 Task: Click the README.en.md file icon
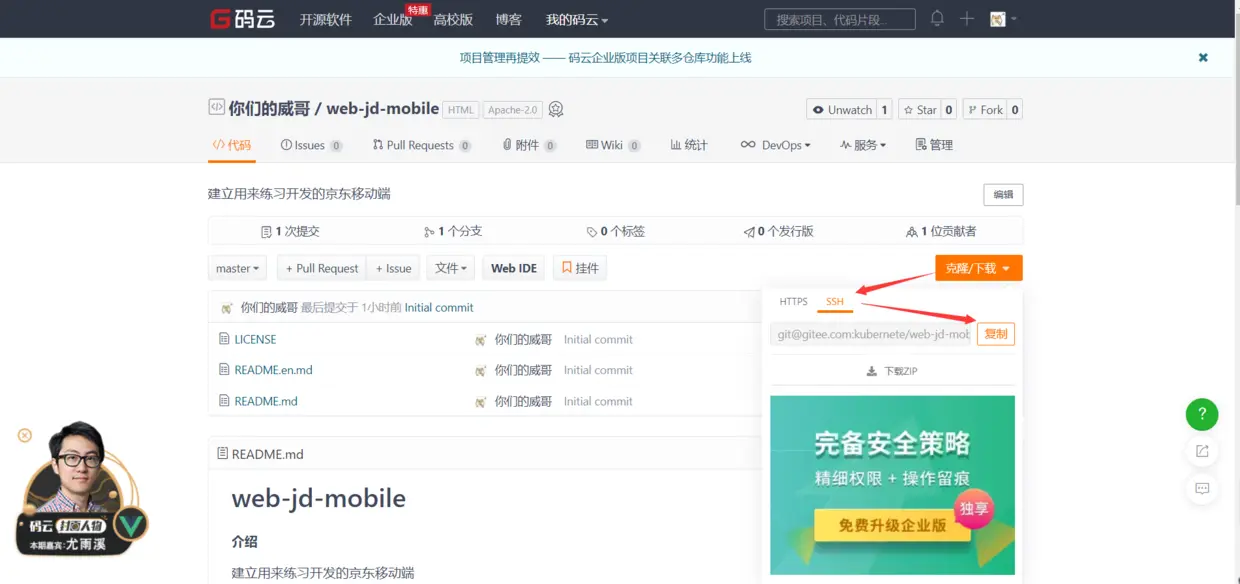(x=224, y=370)
